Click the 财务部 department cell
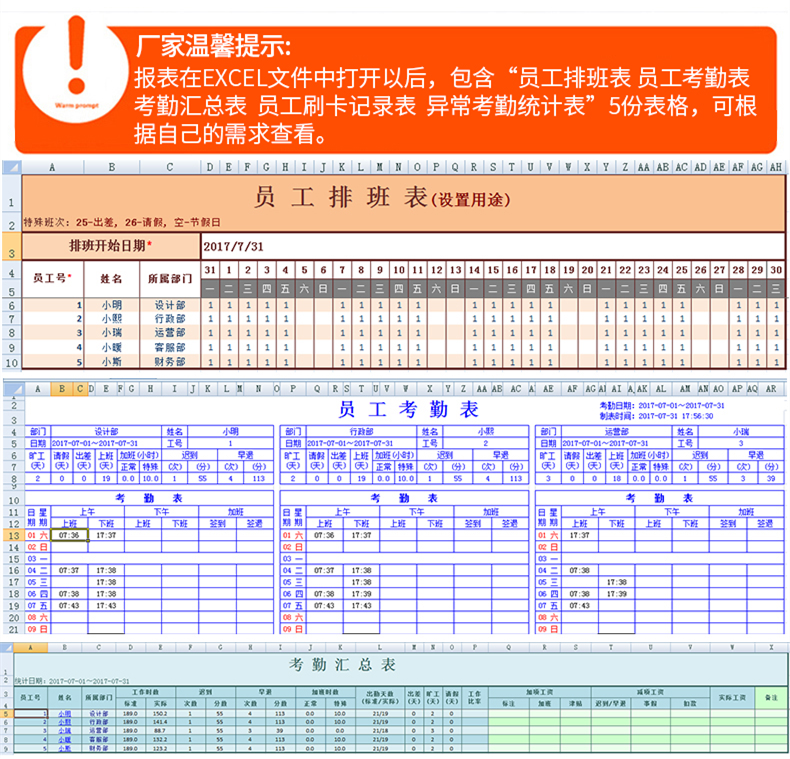This screenshot has height=759, width=790. coord(169,361)
